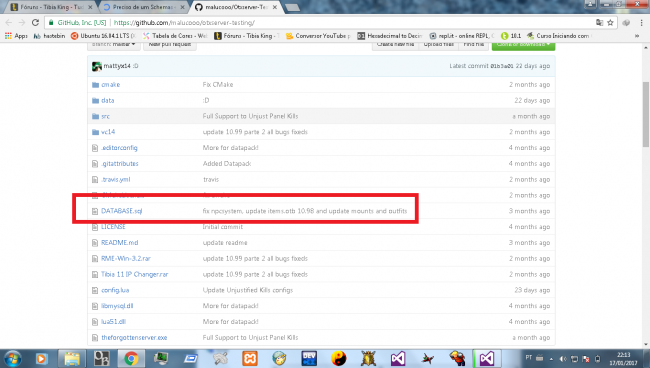Switch to the Preciso de um Schemas tab
Viewport: 650px width, 368px height.
[144, 7]
